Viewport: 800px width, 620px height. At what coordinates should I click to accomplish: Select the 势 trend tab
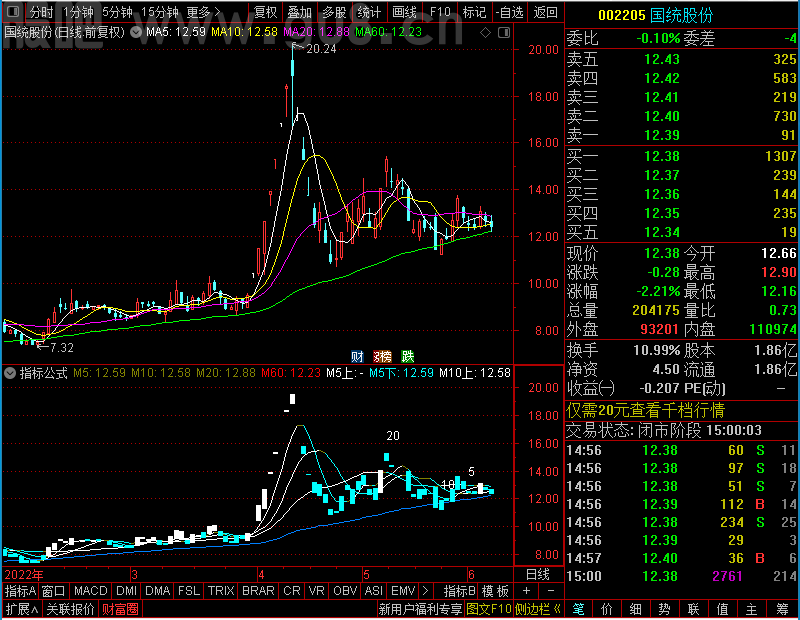(665, 609)
